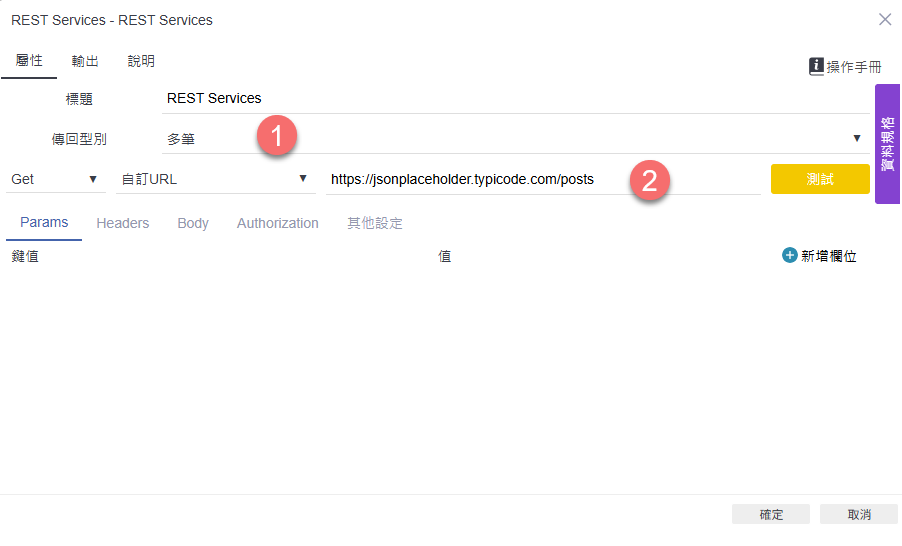
Task: Open the 操作手冊 manual book icon
Action: pos(816,67)
